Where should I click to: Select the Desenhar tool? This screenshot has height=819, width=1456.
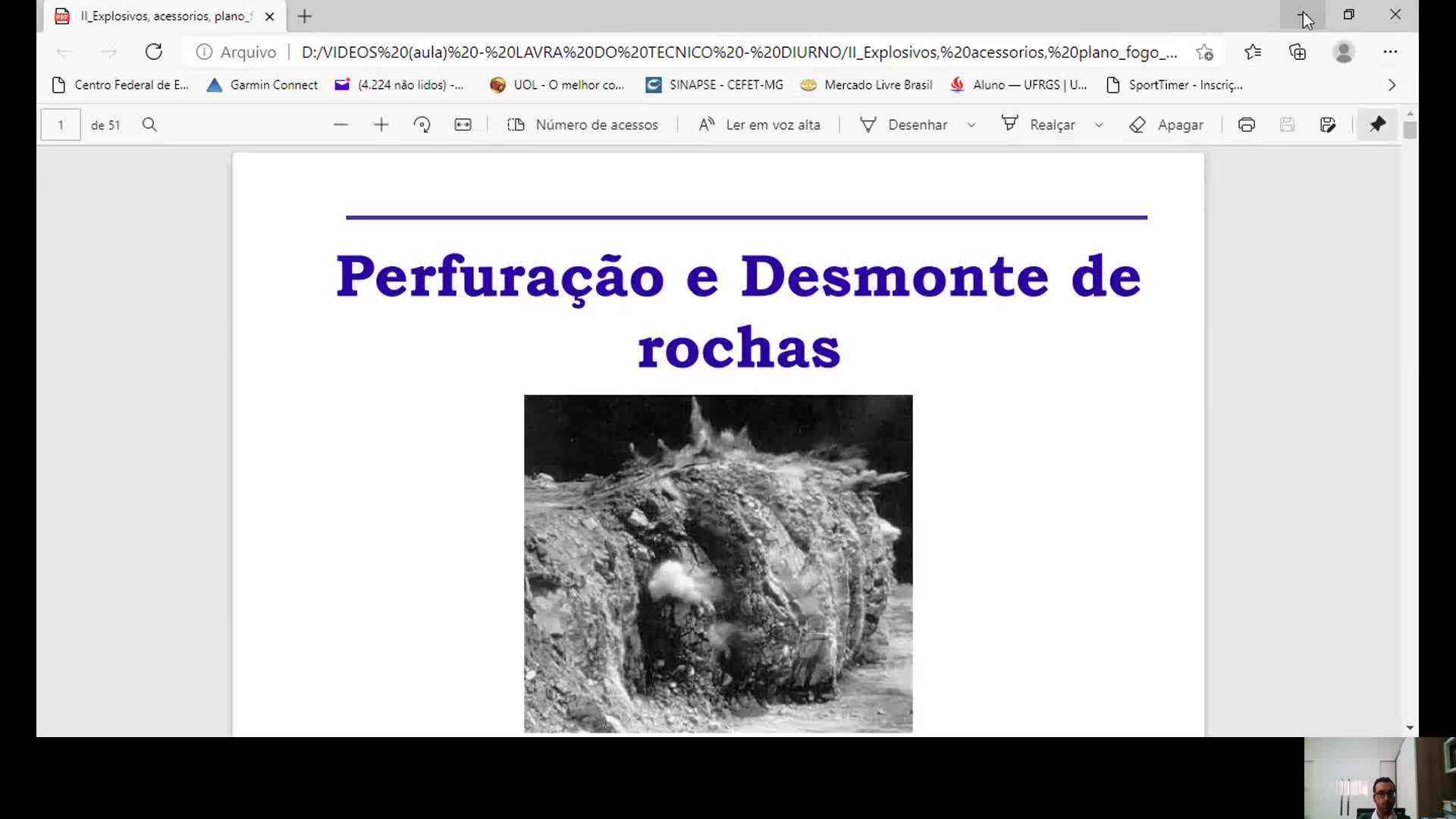click(904, 124)
